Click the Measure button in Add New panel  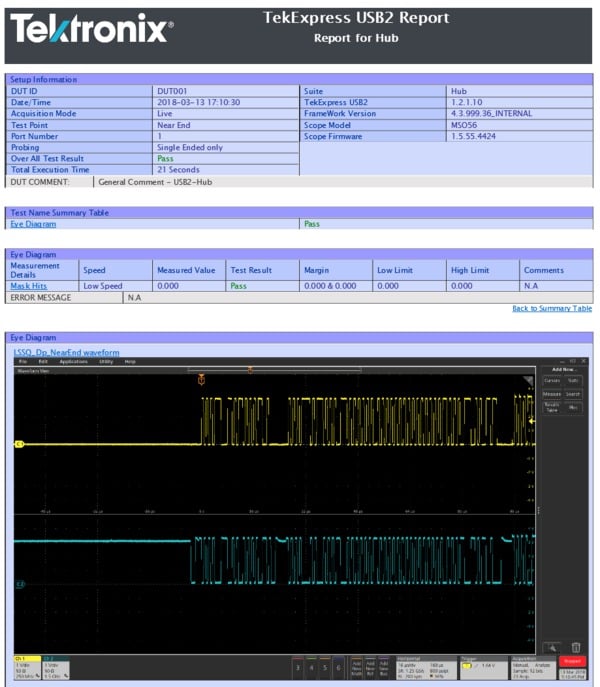click(x=552, y=394)
